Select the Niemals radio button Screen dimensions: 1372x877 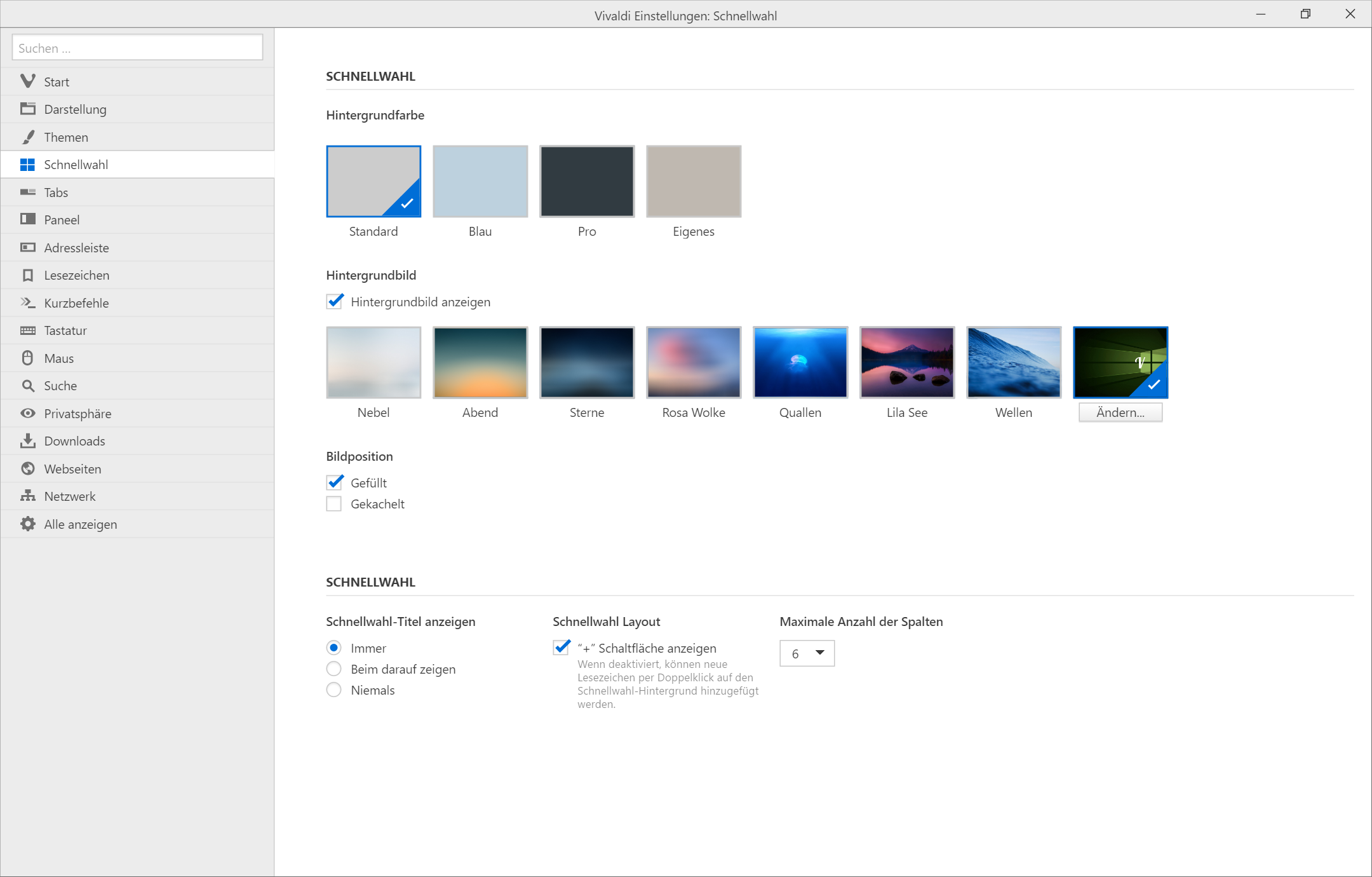(334, 690)
